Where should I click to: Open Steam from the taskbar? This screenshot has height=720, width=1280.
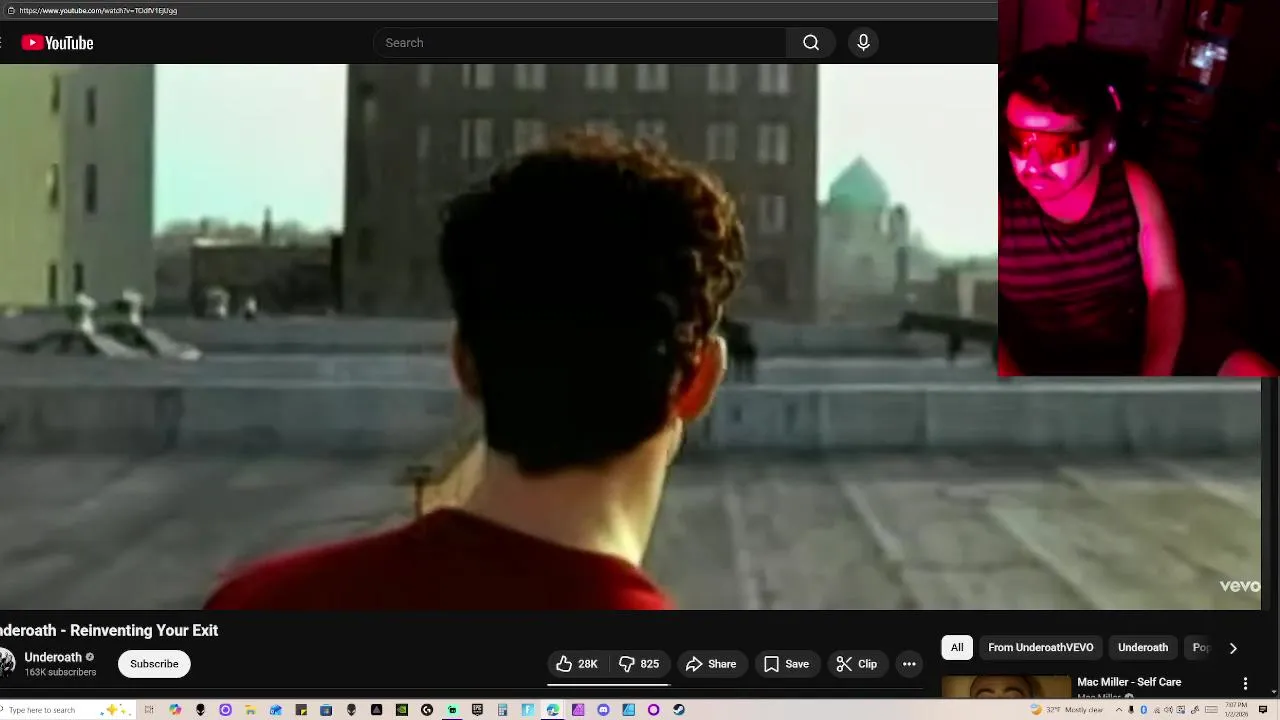click(x=679, y=710)
